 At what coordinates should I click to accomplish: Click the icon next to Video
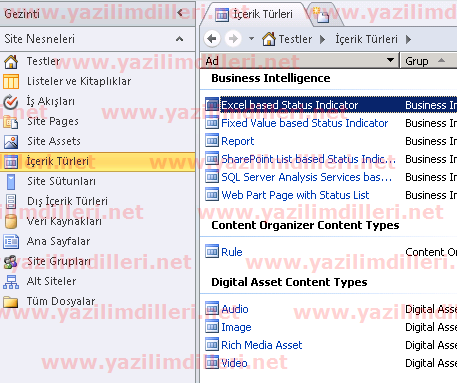[x=212, y=363]
